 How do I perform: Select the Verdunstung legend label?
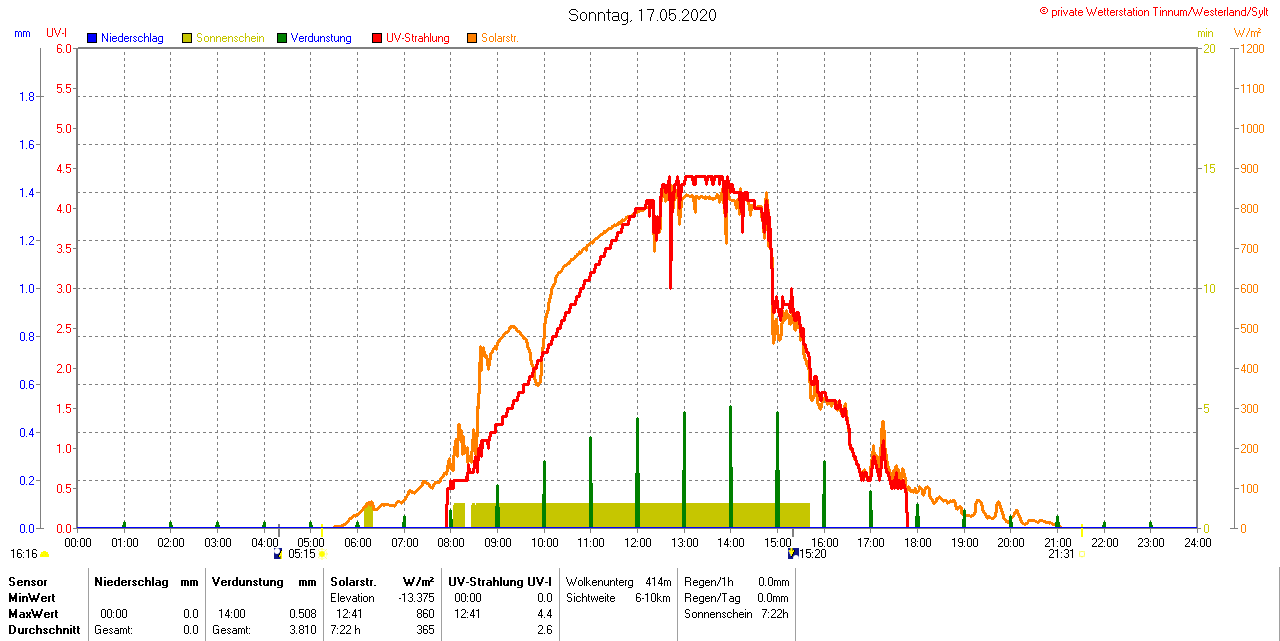321,38
